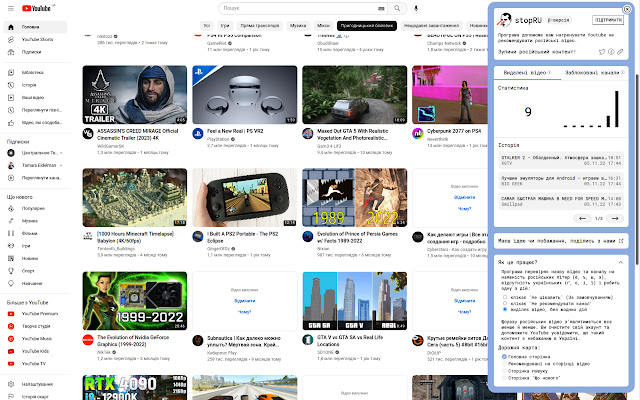Select radio 'клікає не рекомендувати канал'
This screenshot has height=400, width=640.
pos(505,303)
